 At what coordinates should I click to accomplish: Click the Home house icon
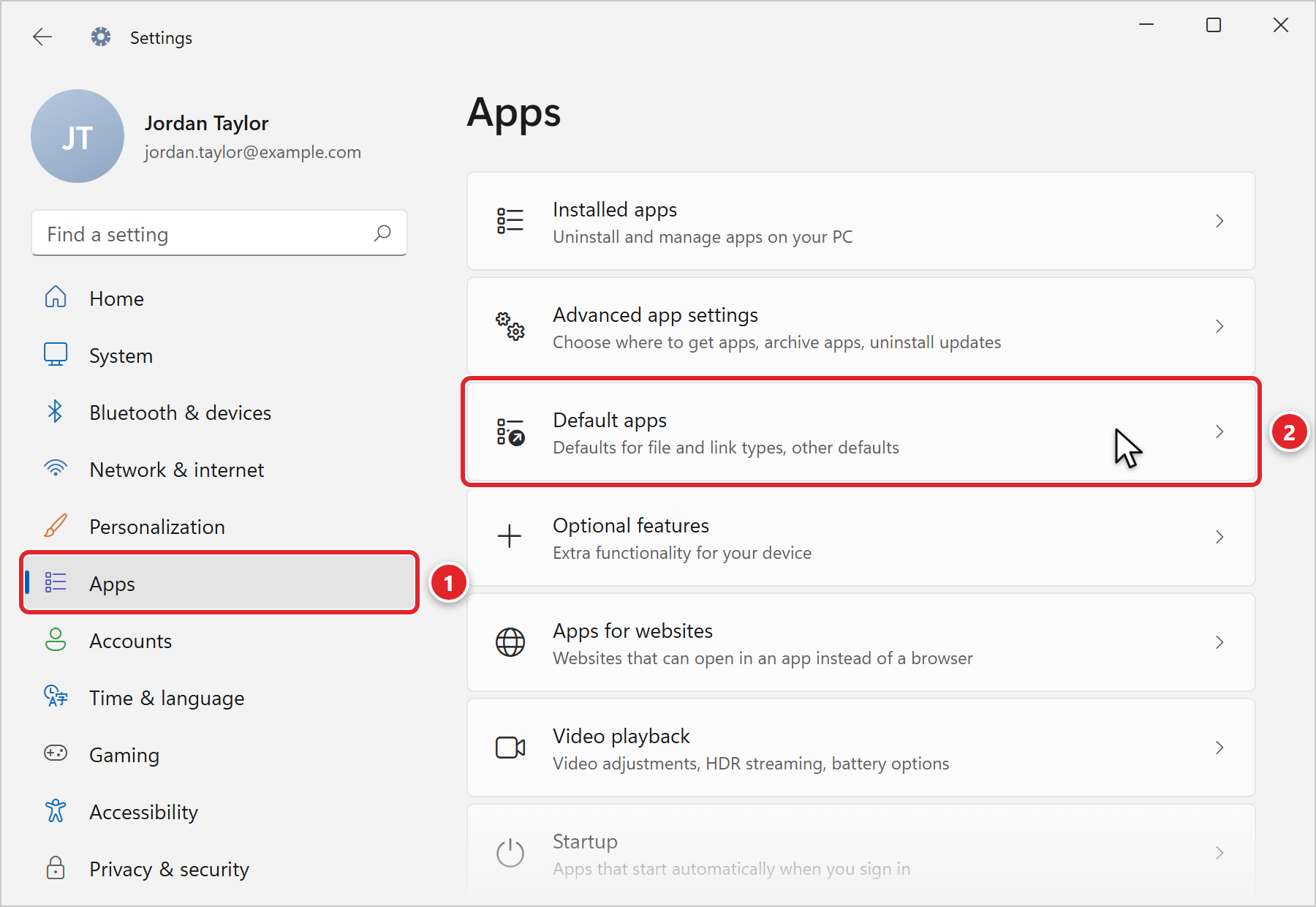(x=56, y=297)
